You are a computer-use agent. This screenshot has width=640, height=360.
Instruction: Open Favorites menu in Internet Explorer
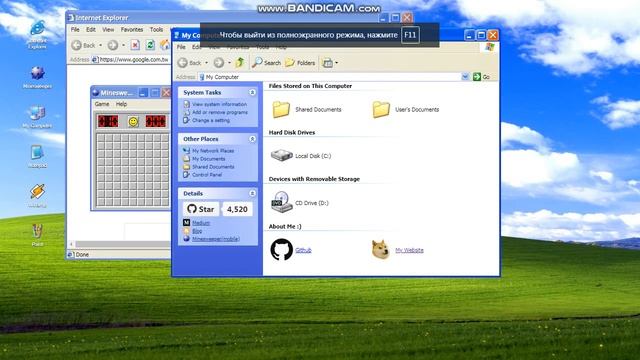click(132, 30)
